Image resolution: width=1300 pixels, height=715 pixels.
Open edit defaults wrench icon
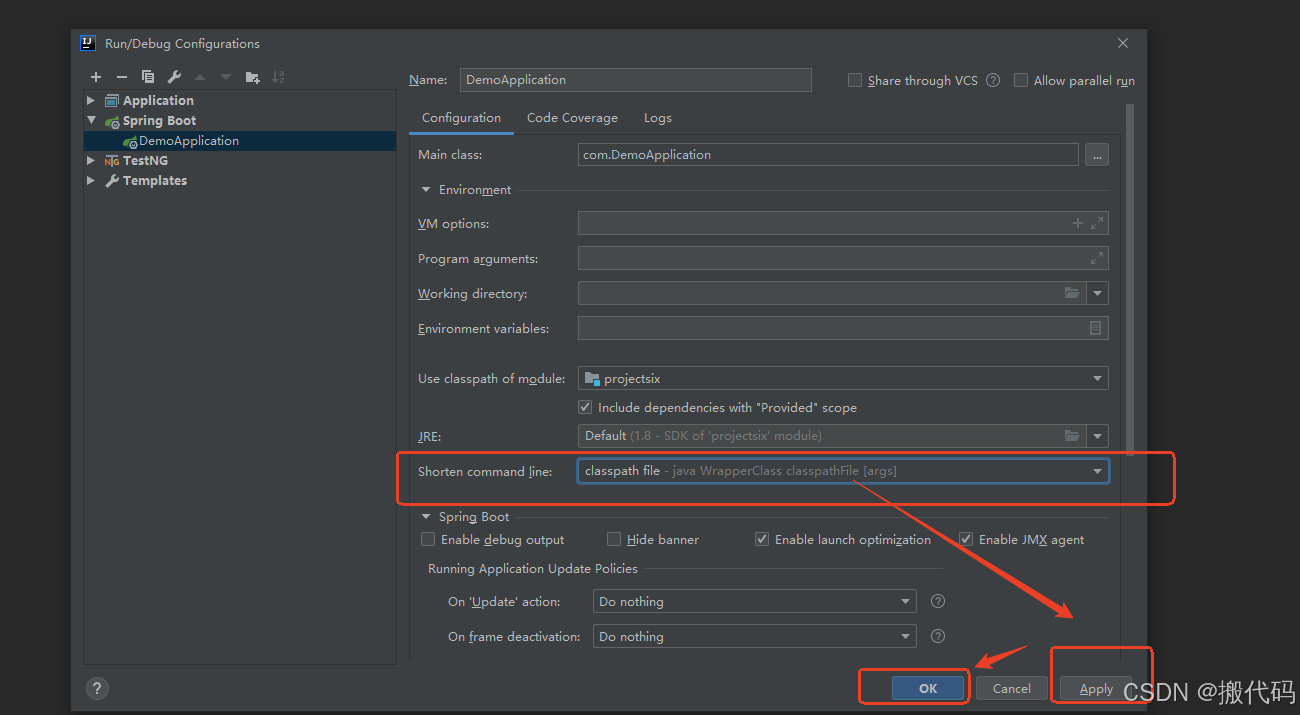click(x=174, y=77)
